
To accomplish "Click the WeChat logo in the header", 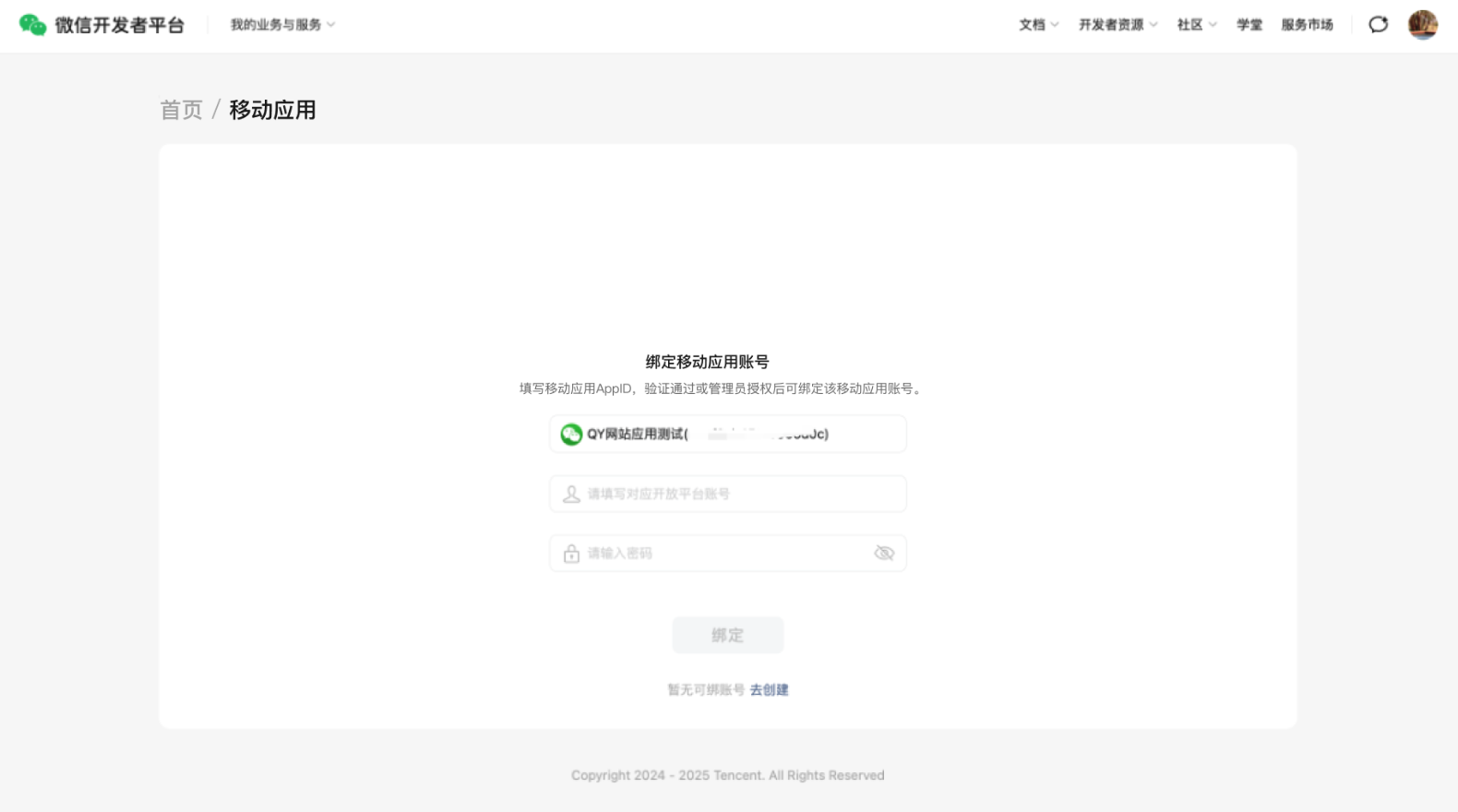I will tap(32, 25).
